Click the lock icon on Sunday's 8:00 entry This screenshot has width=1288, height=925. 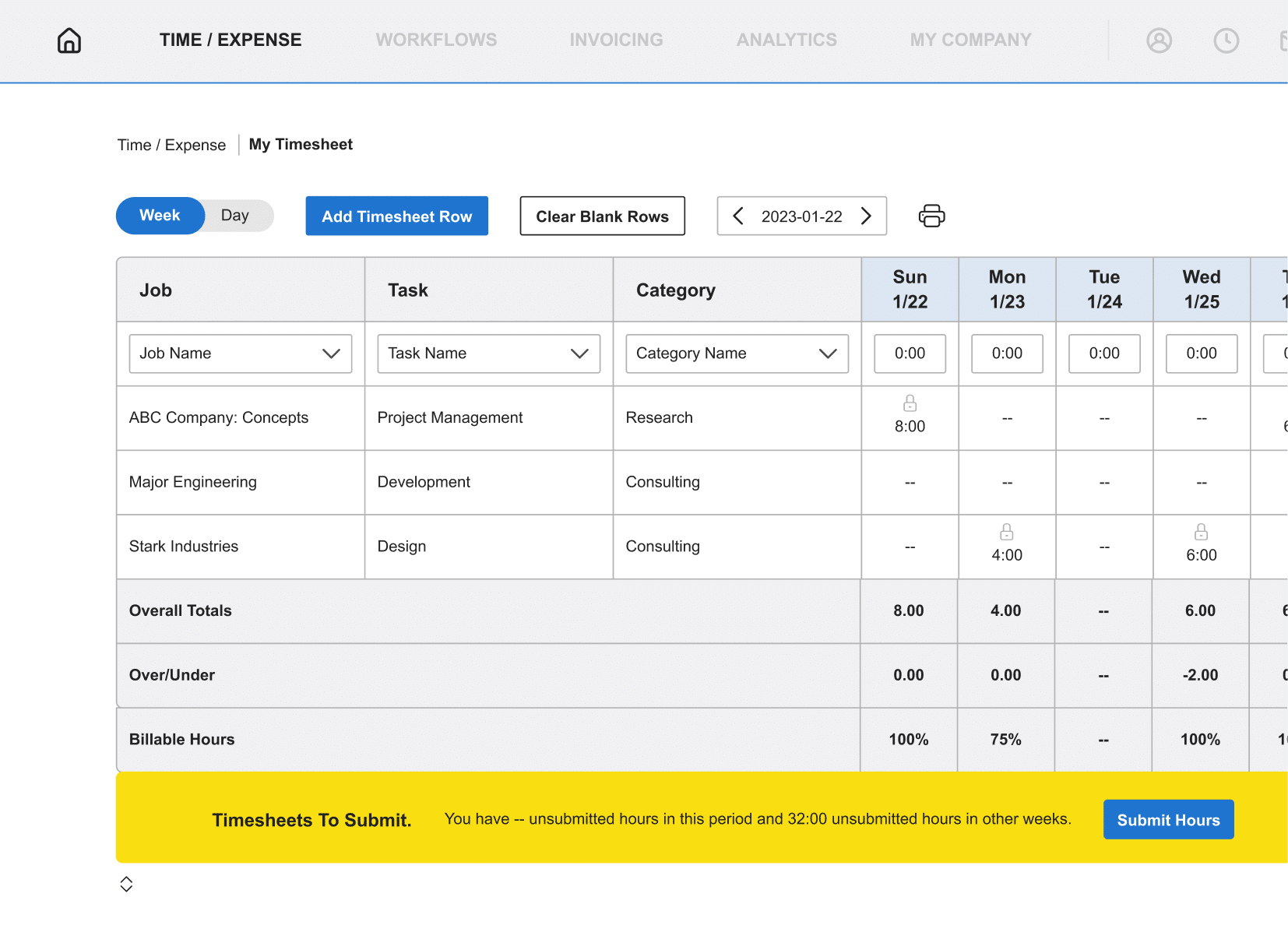click(910, 403)
